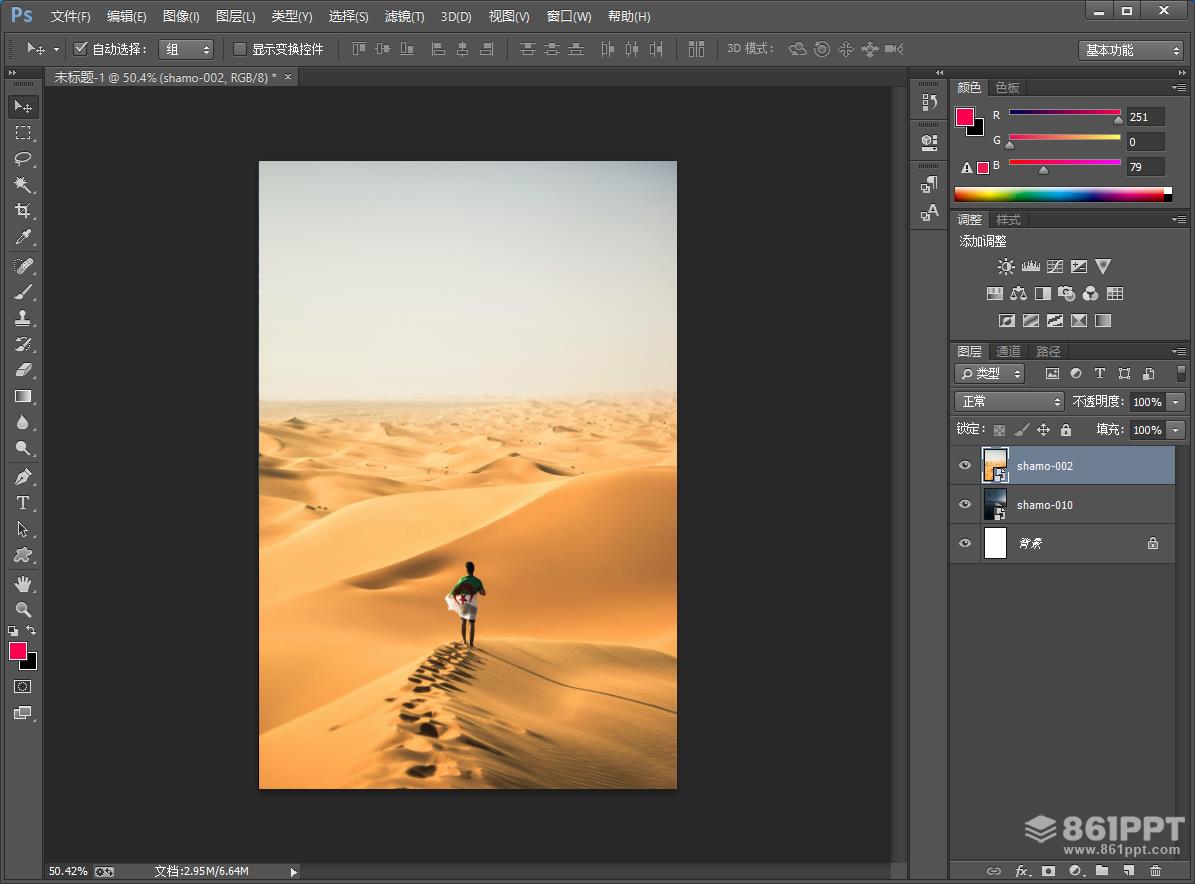Image resolution: width=1195 pixels, height=884 pixels.
Task: Select the Clone Stamp tool
Action: click(x=23, y=318)
